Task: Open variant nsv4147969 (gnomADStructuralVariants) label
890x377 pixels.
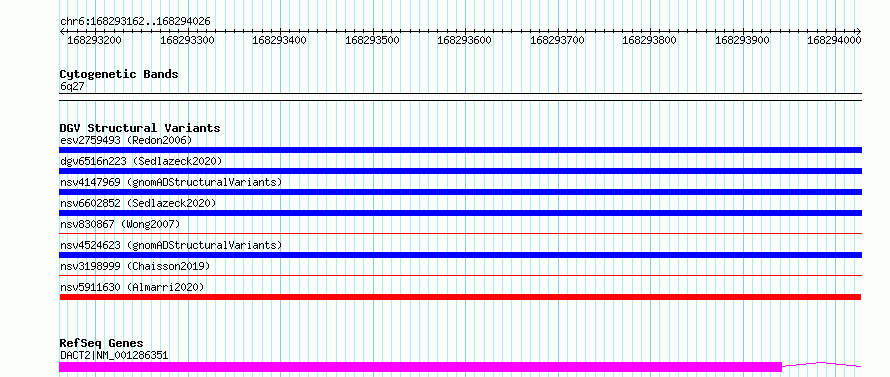Action: coord(171,182)
